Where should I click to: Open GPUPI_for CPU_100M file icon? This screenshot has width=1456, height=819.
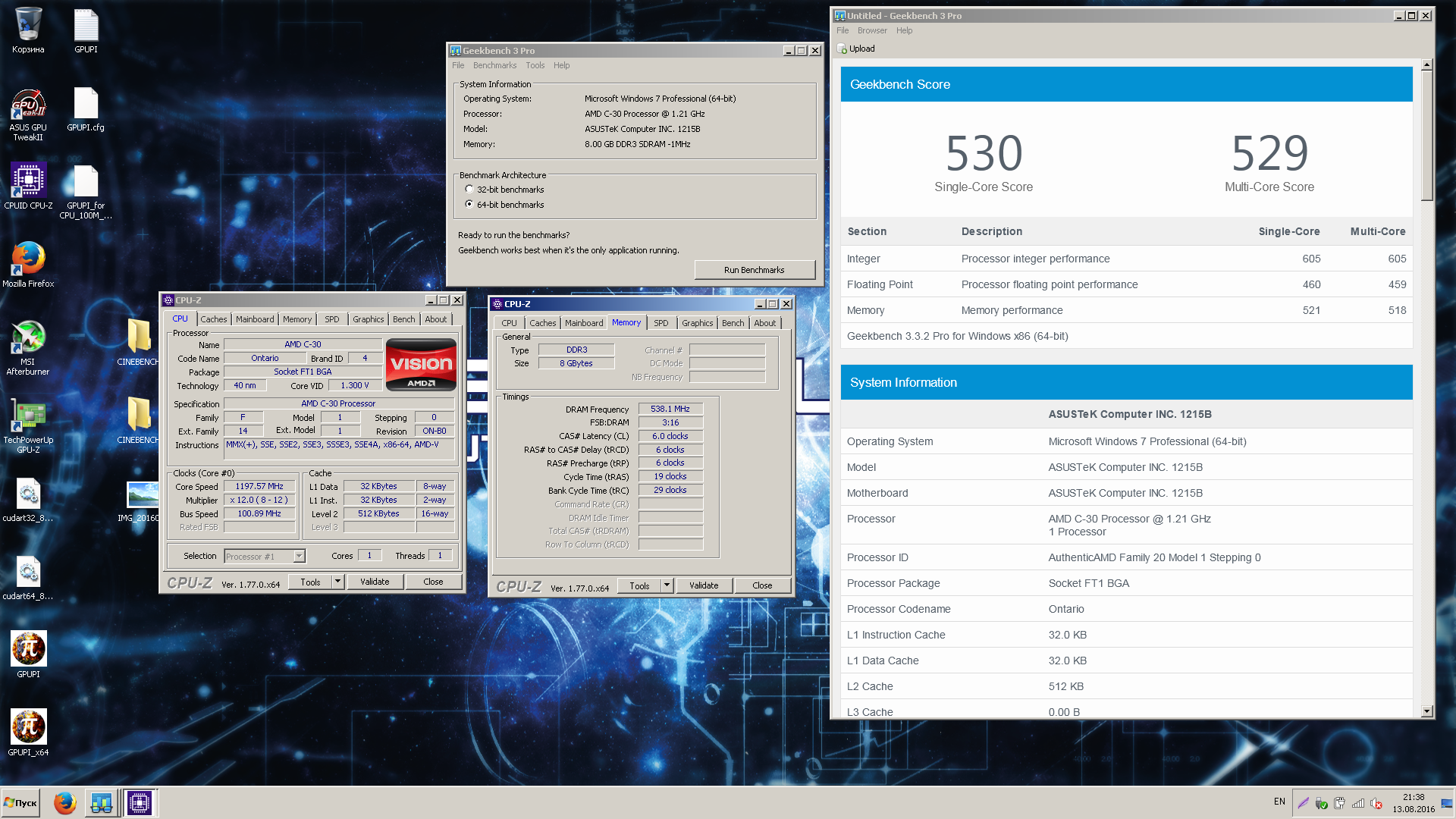point(86,192)
